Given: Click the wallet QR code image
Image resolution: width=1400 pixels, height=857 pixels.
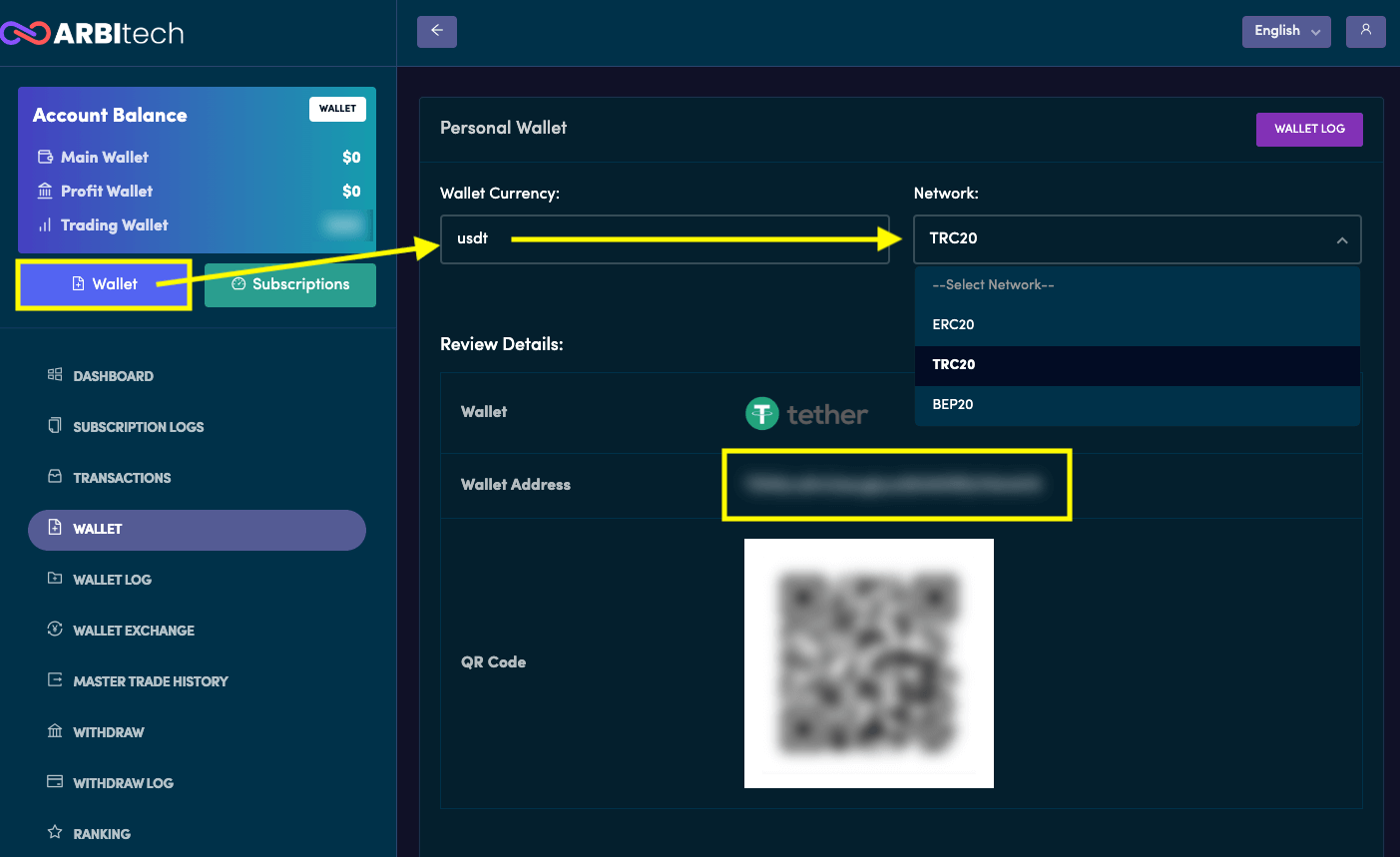Looking at the screenshot, I should (868, 662).
